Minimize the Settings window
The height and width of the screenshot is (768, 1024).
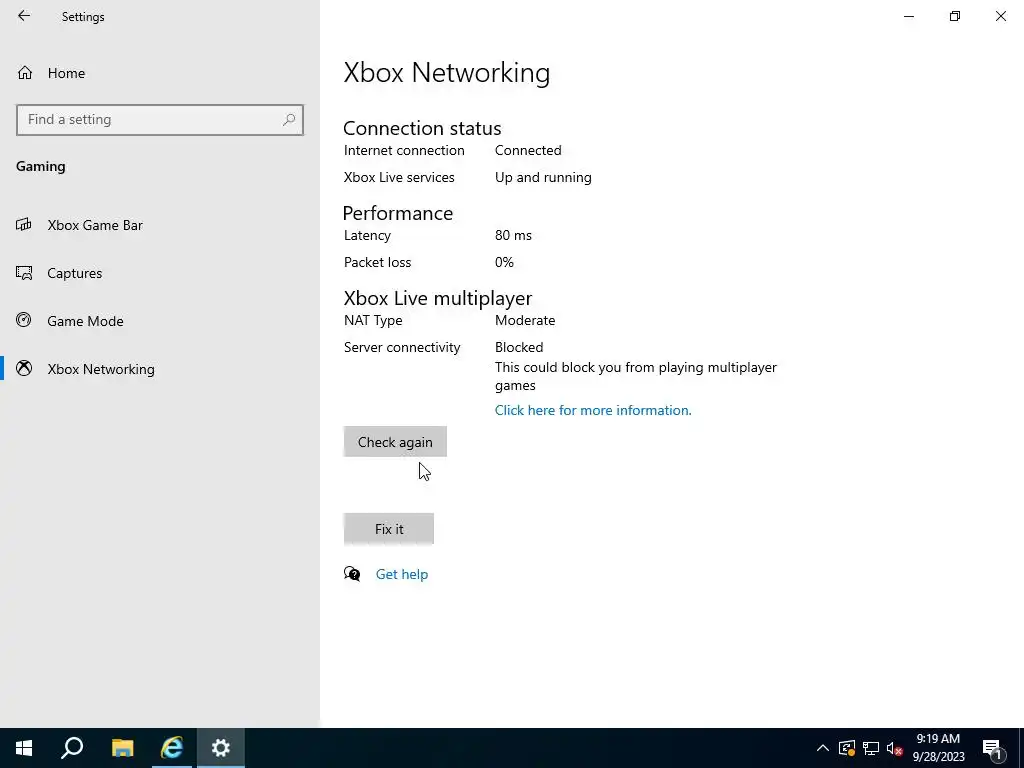coord(908,16)
